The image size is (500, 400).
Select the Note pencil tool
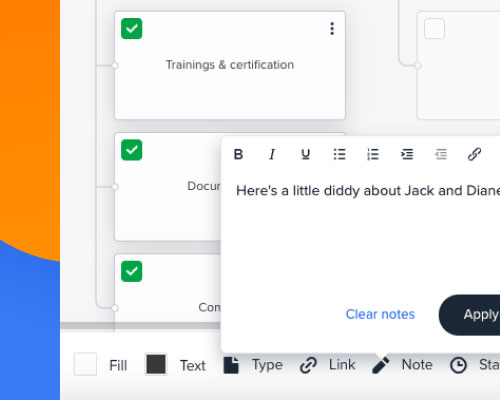(x=402, y=365)
